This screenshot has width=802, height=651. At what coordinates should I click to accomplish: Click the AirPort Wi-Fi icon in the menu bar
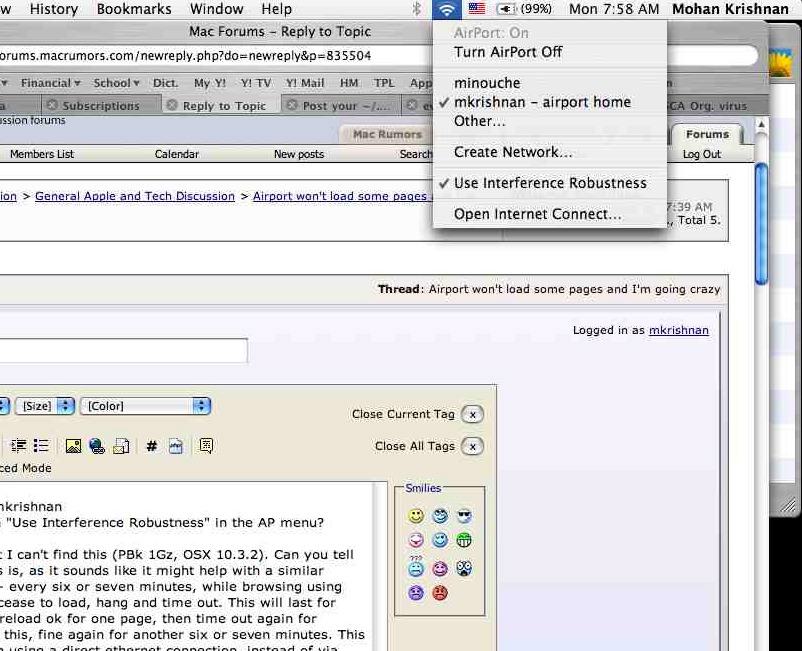[447, 9]
